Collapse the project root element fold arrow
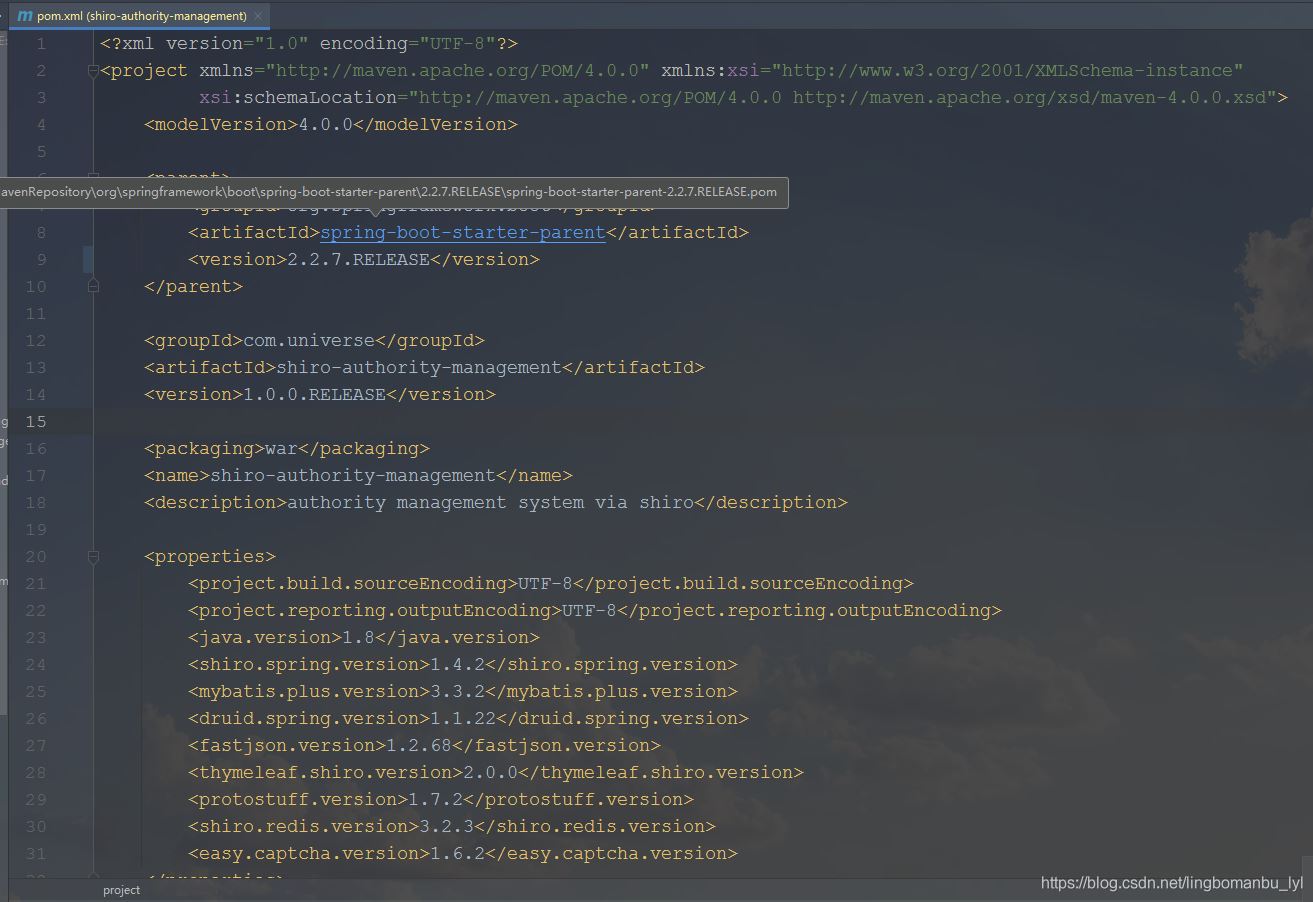The width and height of the screenshot is (1313, 902). (x=93, y=70)
